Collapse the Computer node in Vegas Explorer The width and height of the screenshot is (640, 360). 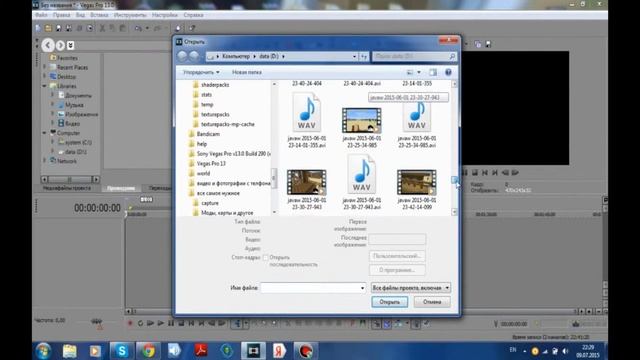44,133
